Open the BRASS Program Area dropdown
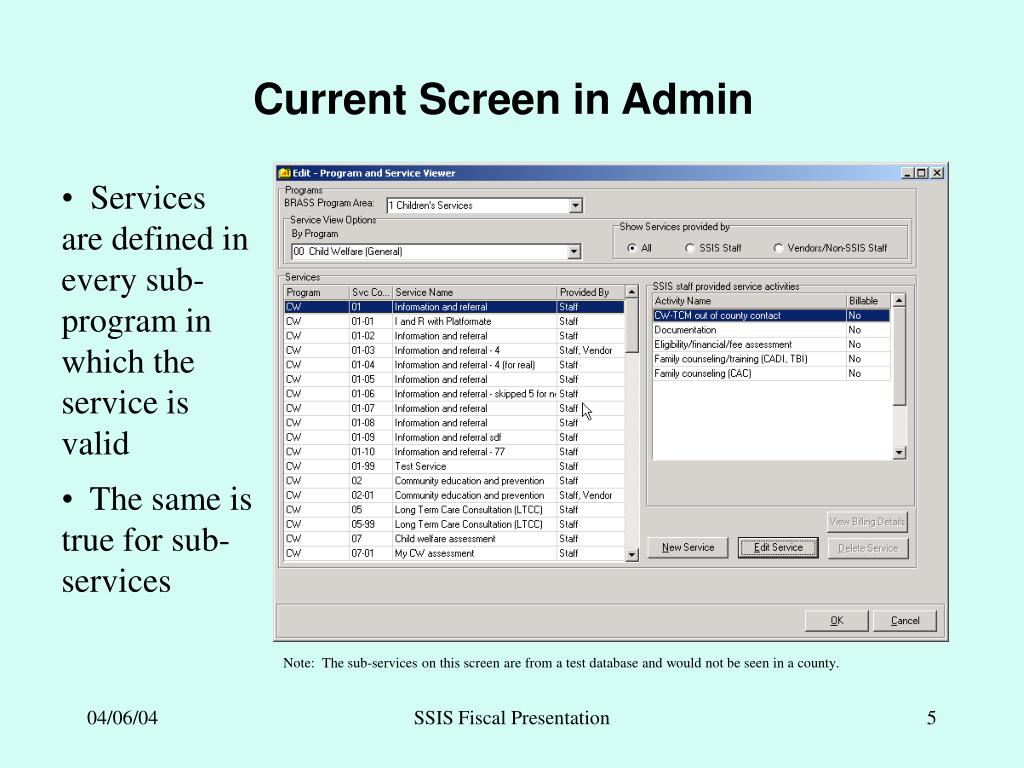The width and height of the screenshot is (1024, 768). 575,206
